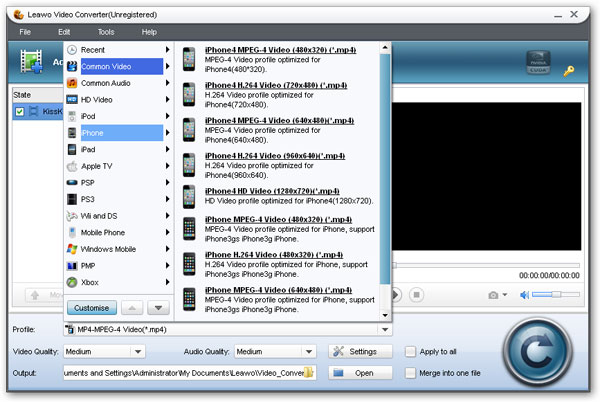The width and height of the screenshot is (600, 402).
Task: Expand the Recent submenu arrow
Action: click(x=168, y=50)
